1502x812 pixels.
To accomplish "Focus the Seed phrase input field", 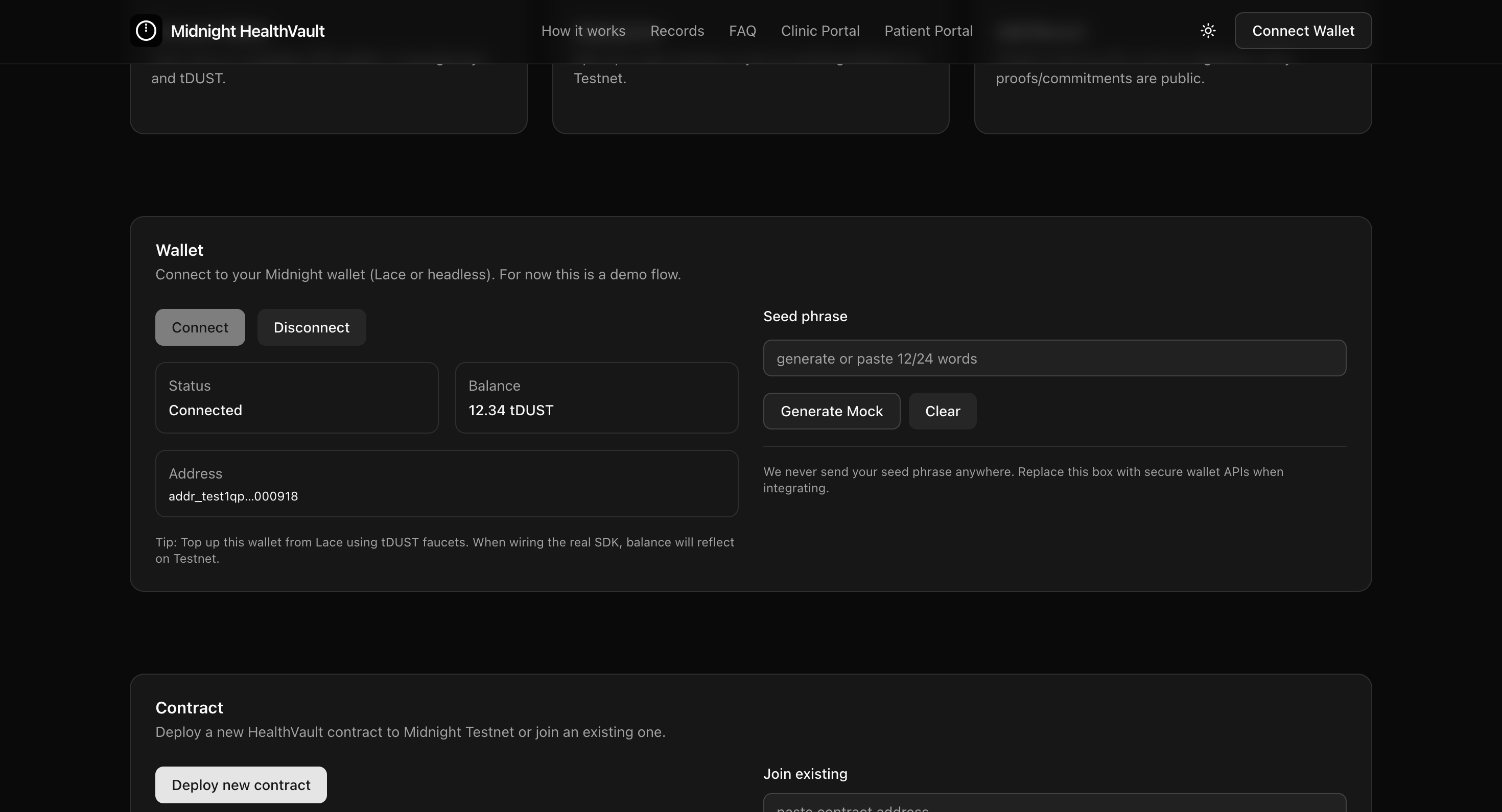I will pyautogui.click(x=1053, y=359).
